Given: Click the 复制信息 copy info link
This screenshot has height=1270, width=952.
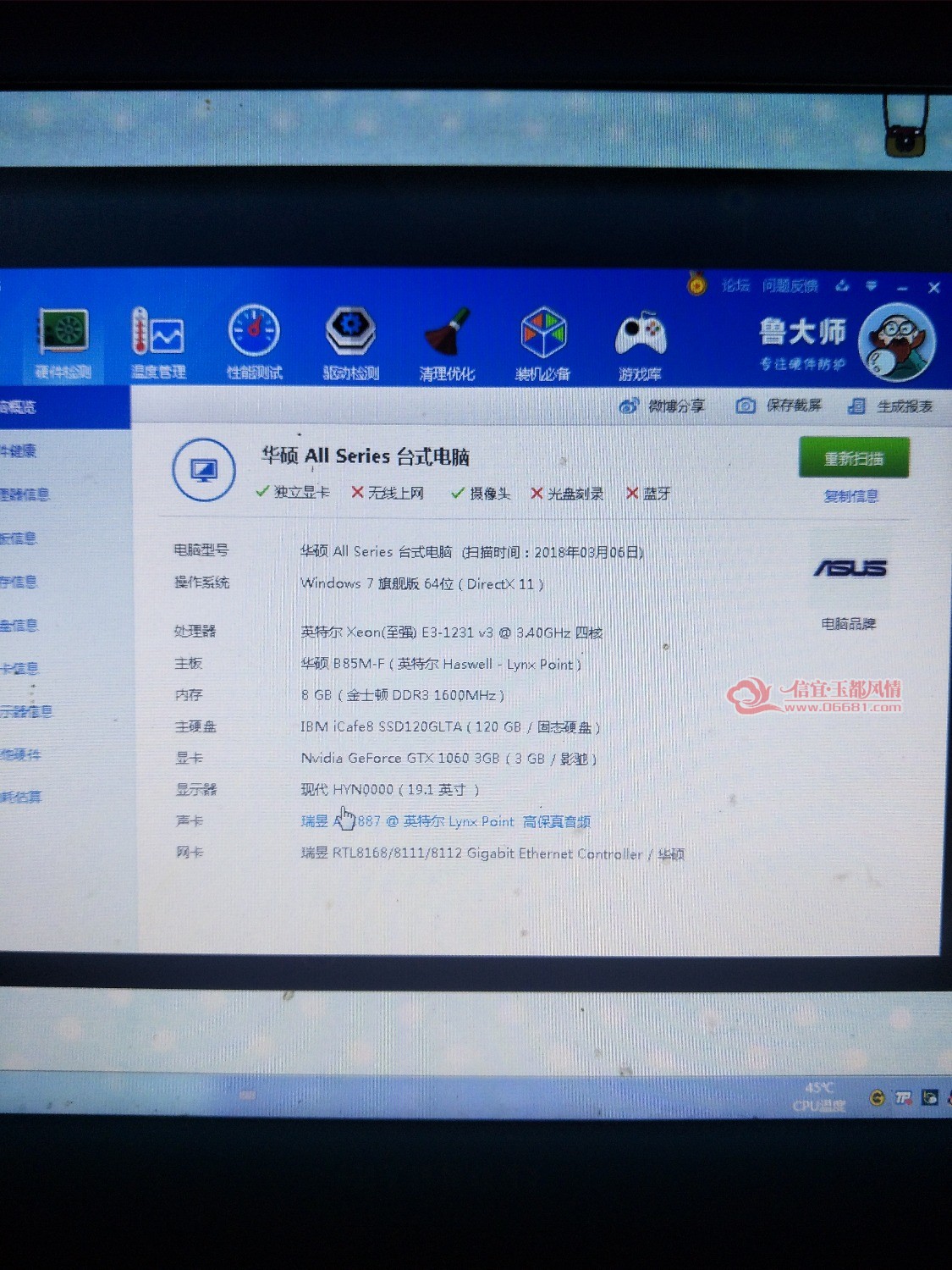Looking at the screenshot, I should 851,496.
